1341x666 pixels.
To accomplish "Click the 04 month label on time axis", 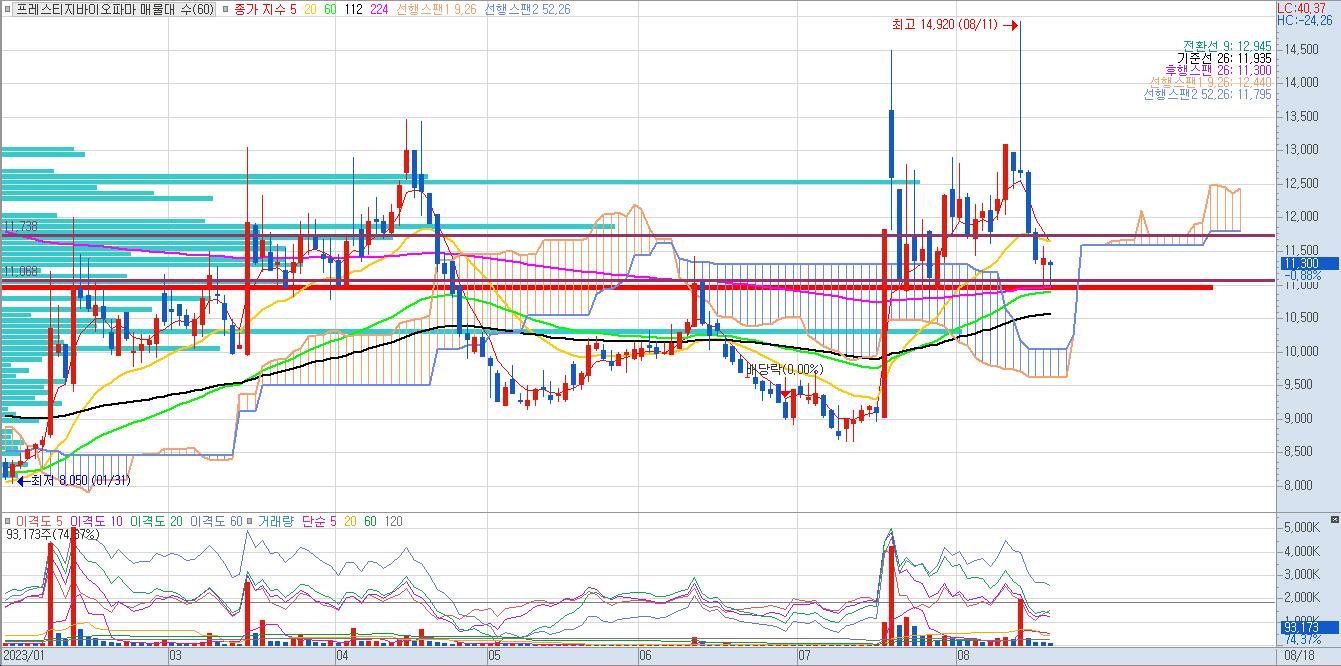I will coord(341,657).
